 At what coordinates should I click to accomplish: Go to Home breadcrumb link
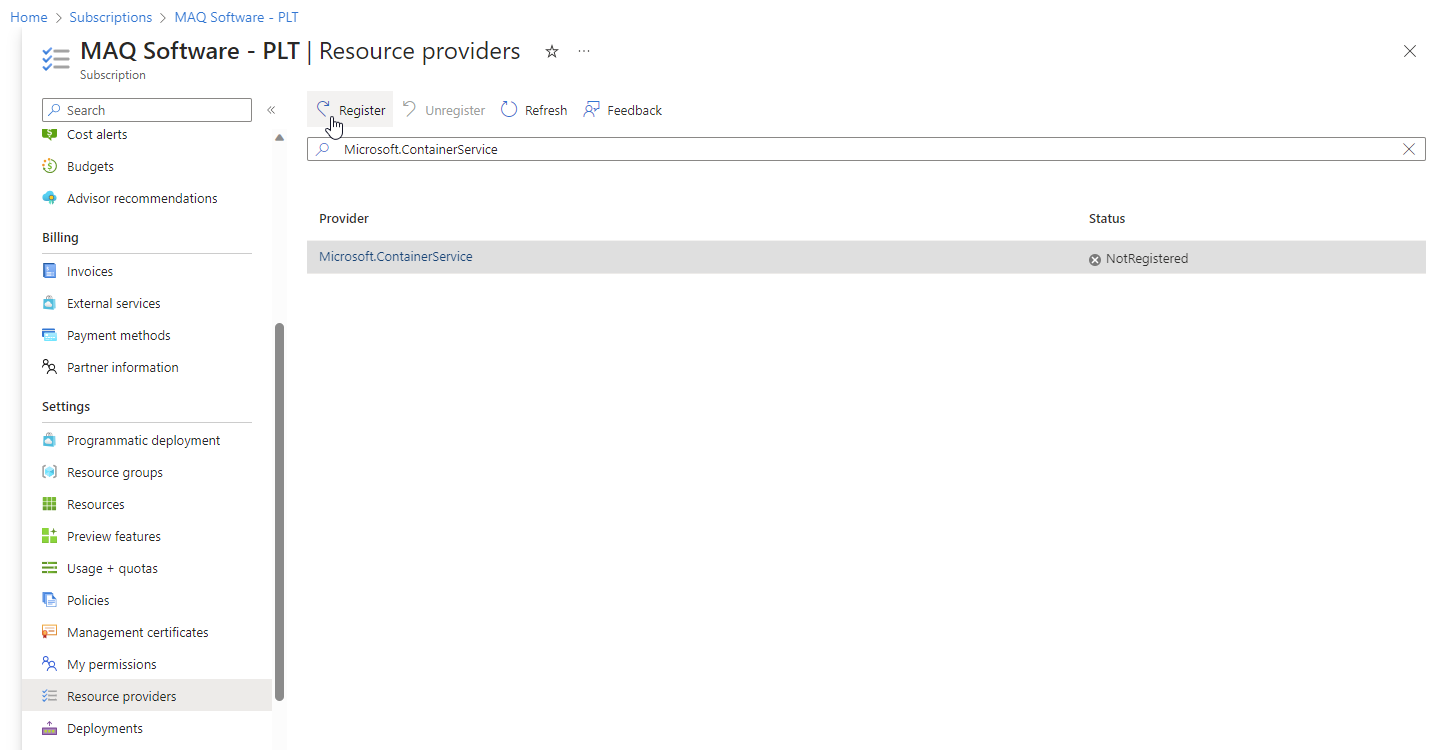(29, 17)
